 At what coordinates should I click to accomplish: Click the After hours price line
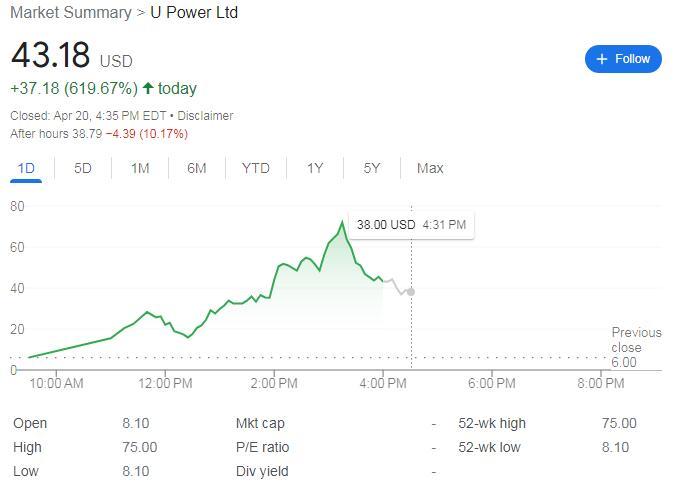click(99, 134)
